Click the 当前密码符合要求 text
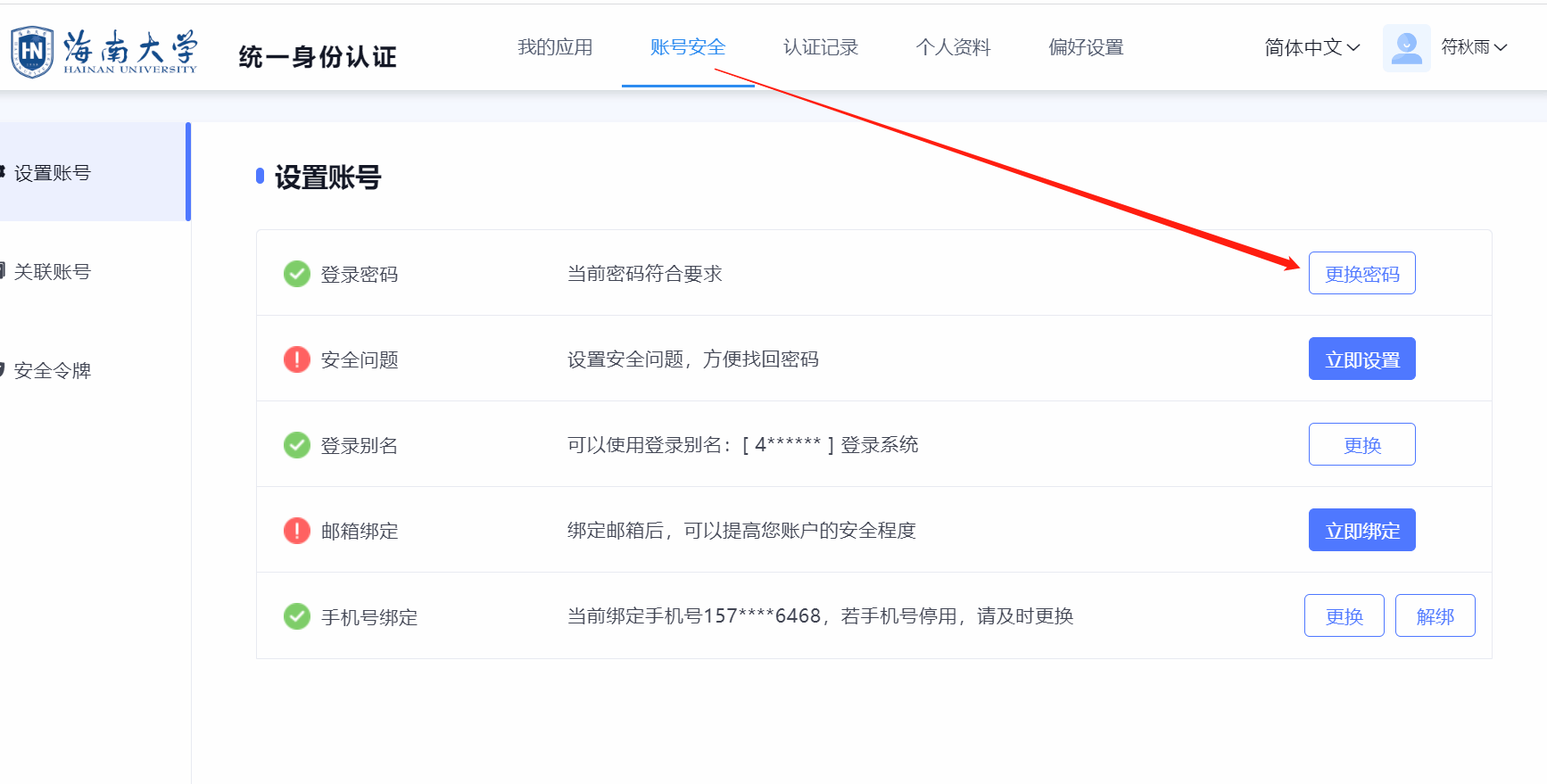 (645, 274)
